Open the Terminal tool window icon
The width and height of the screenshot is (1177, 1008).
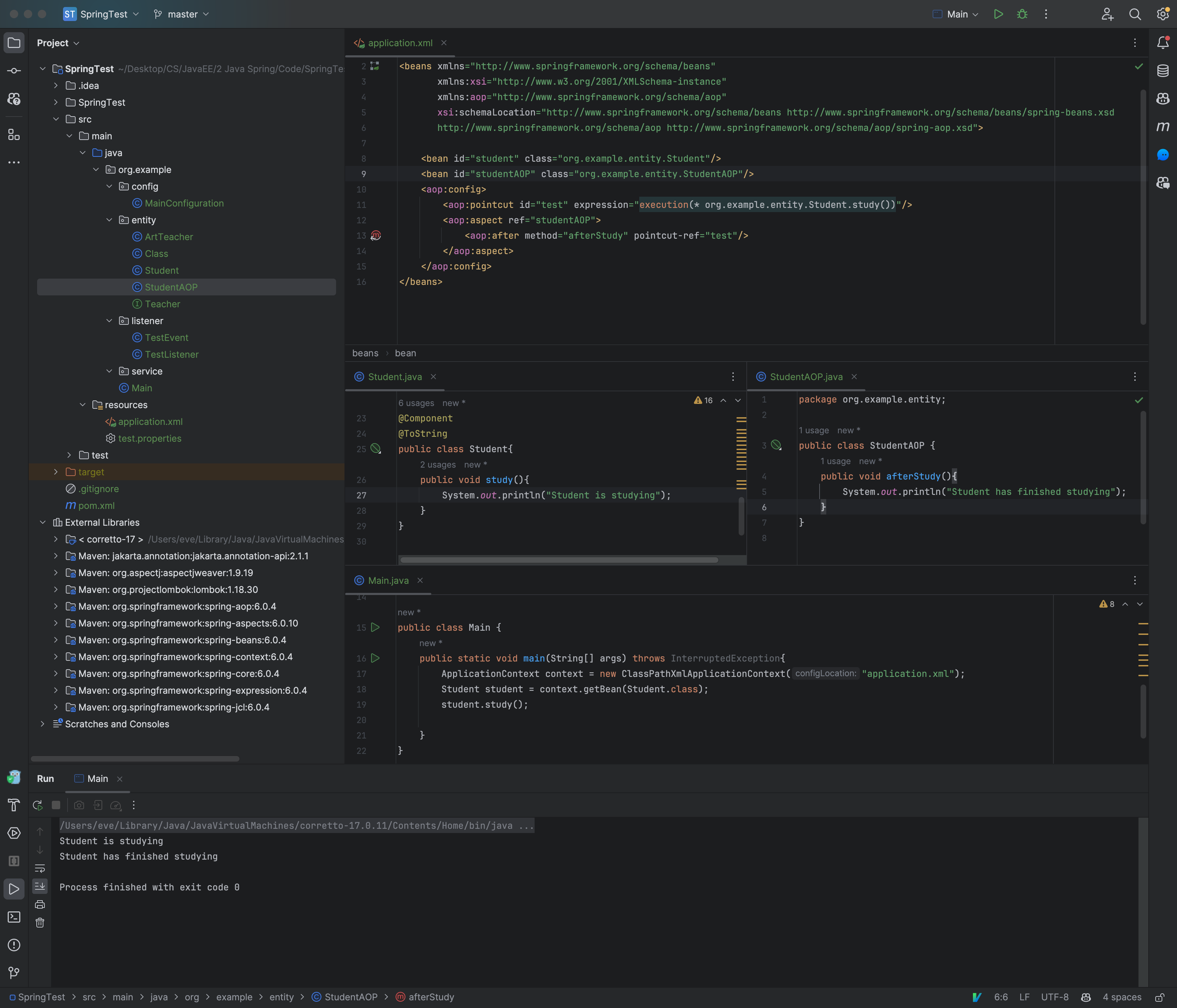14,917
